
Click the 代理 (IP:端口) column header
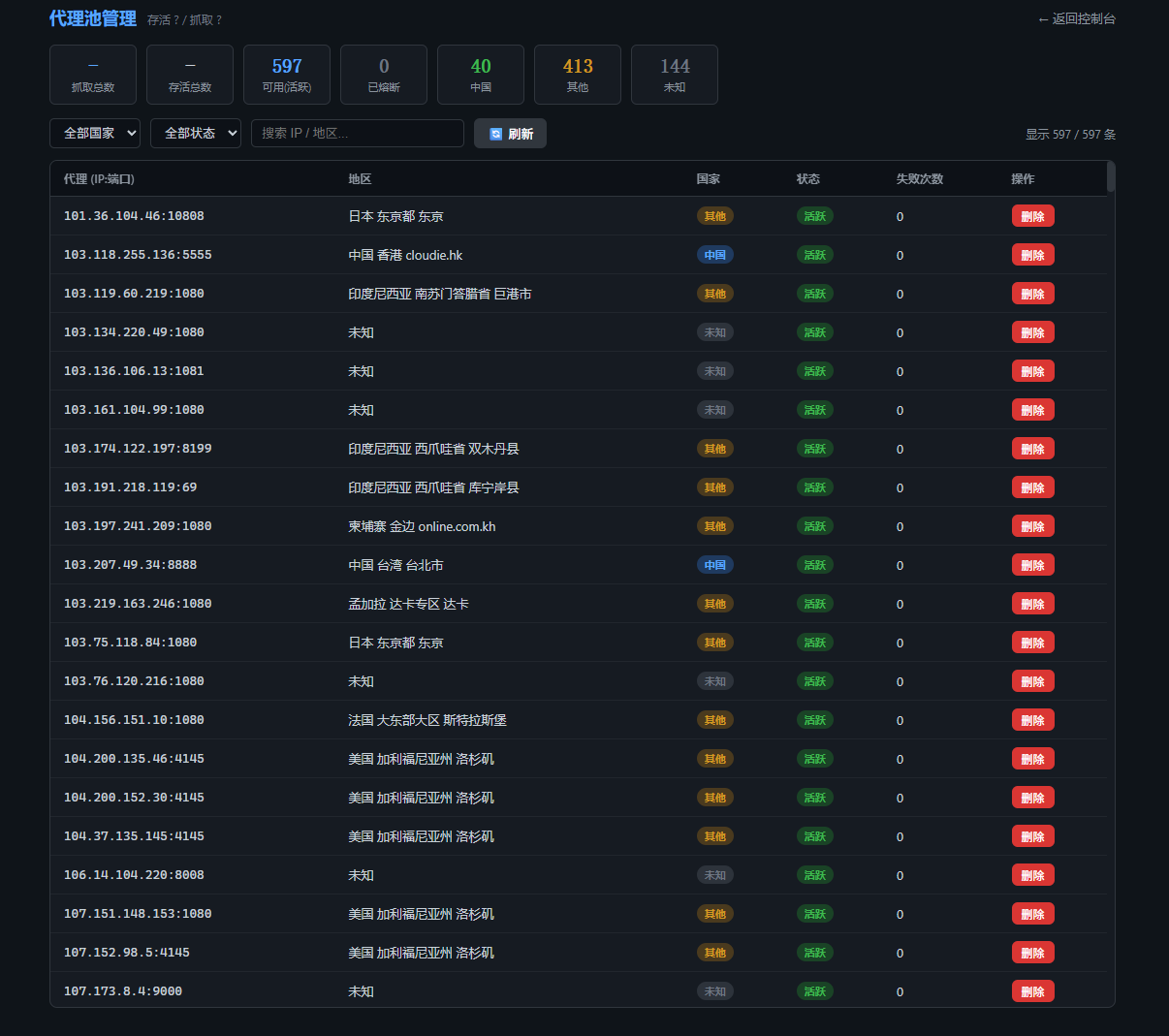[x=99, y=179]
